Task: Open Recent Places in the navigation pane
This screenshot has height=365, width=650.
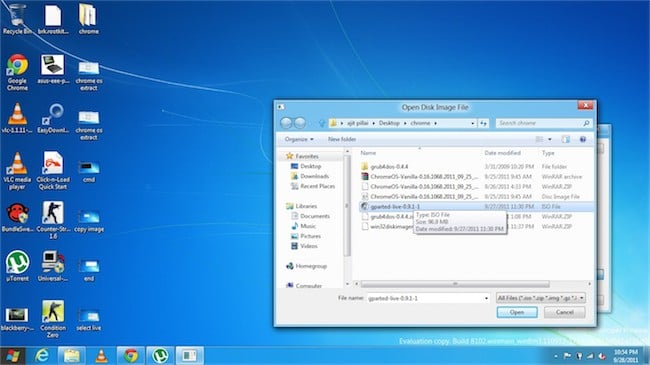Action: 318,186
